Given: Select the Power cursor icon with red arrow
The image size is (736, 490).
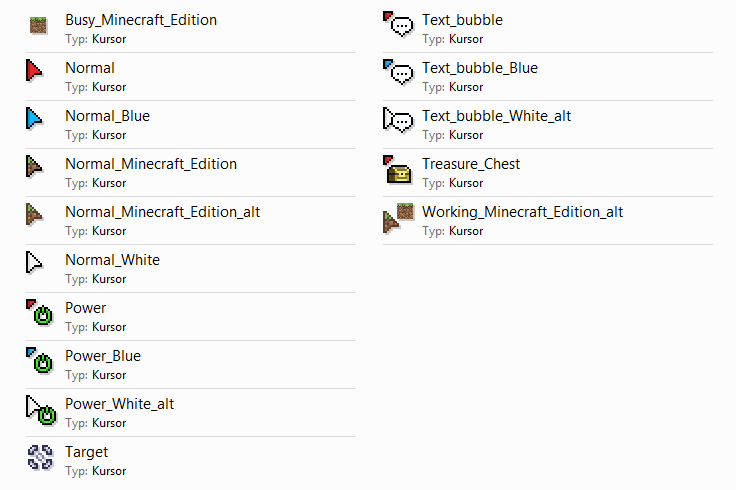Looking at the screenshot, I should click(x=40, y=312).
